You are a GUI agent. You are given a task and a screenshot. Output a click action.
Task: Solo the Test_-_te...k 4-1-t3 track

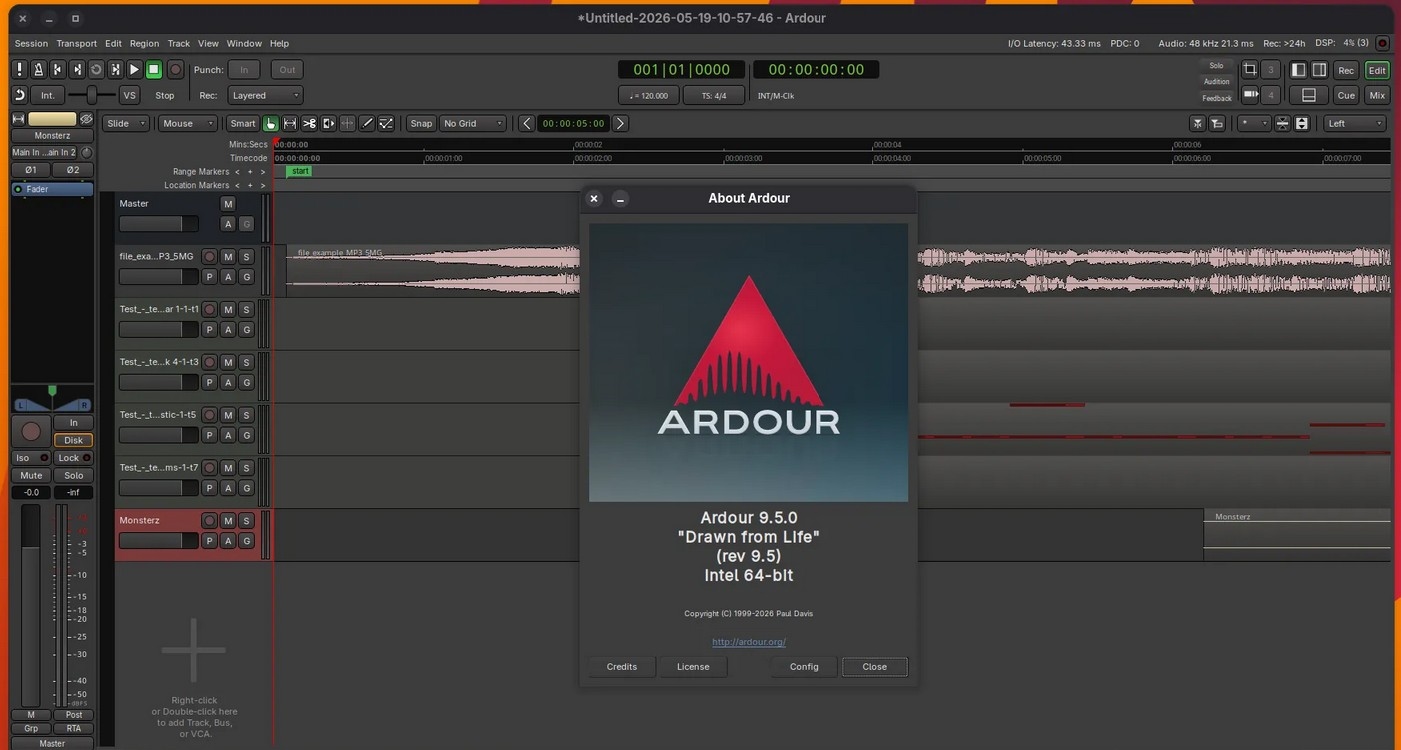[x=246, y=362]
